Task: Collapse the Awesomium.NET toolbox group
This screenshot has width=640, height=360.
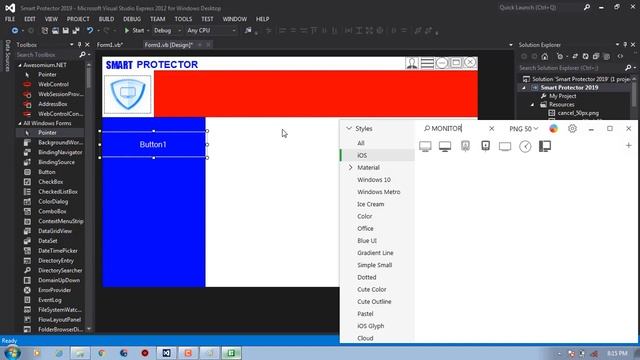Action: [x=20, y=65]
